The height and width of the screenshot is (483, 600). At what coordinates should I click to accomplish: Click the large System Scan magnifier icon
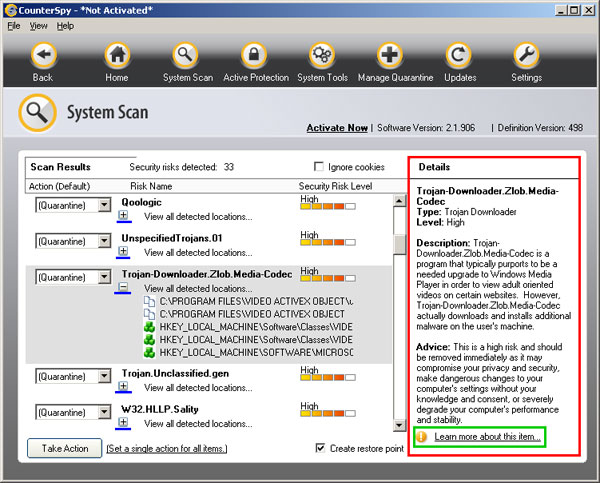[x=38, y=113]
